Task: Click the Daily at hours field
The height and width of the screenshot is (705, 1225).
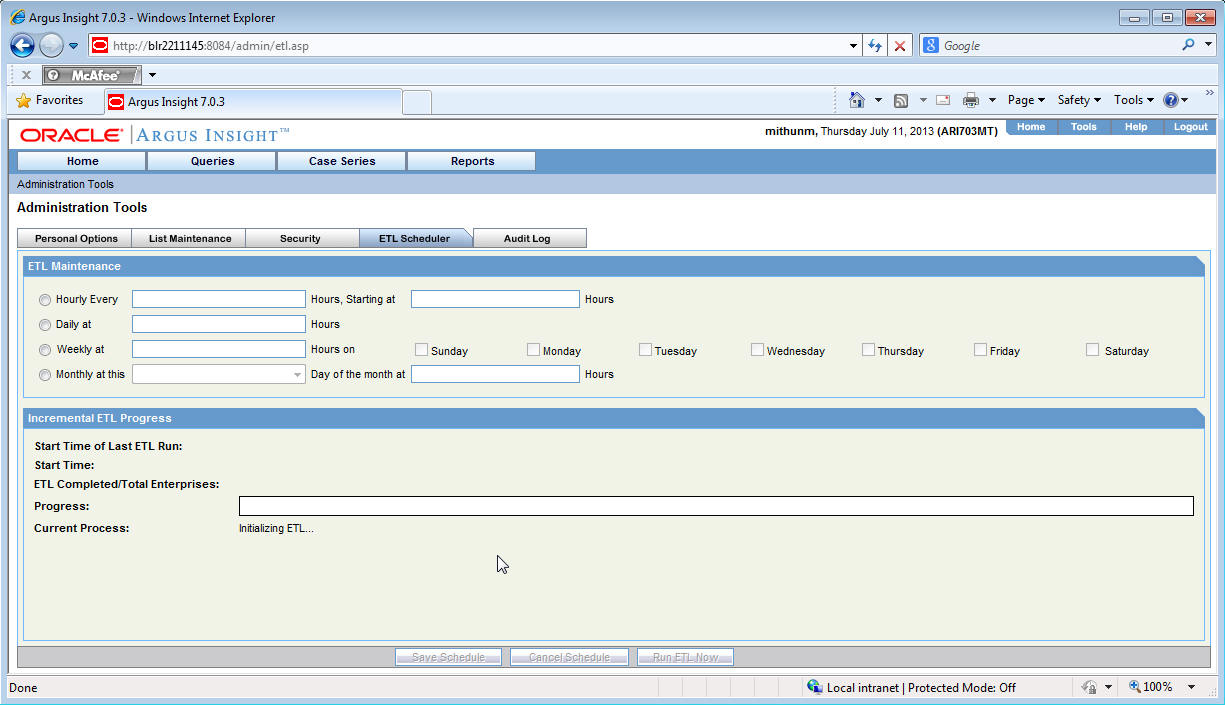Action: point(218,324)
